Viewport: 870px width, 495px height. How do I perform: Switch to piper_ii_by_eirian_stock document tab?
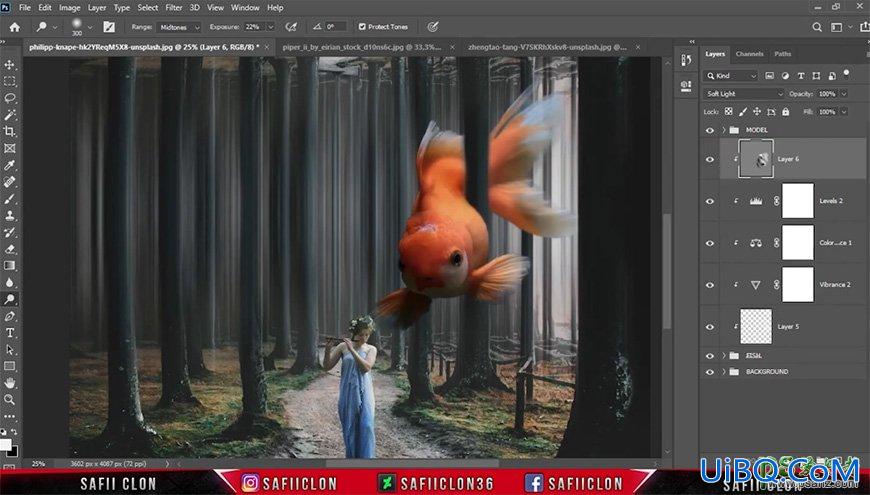[362, 47]
